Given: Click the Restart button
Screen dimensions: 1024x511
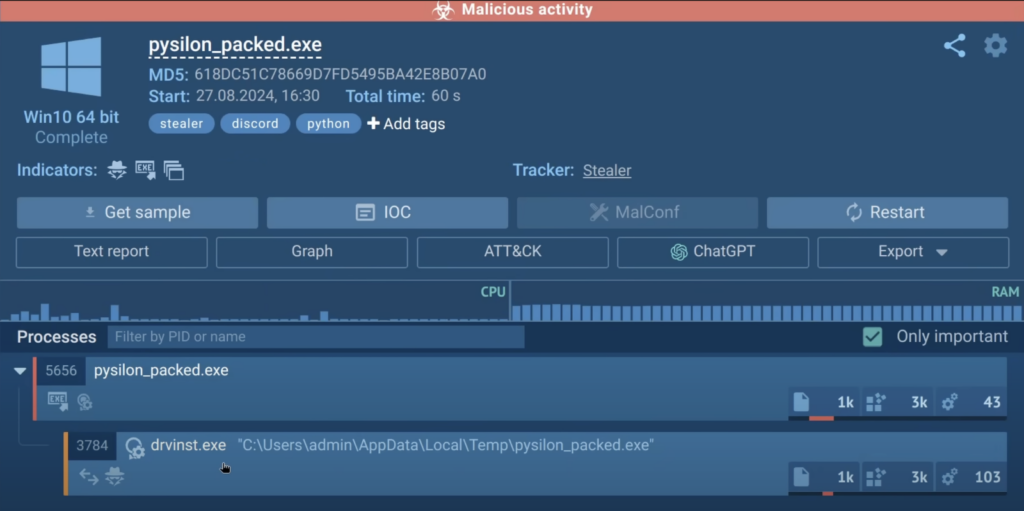Looking at the screenshot, I should click(888, 213).
